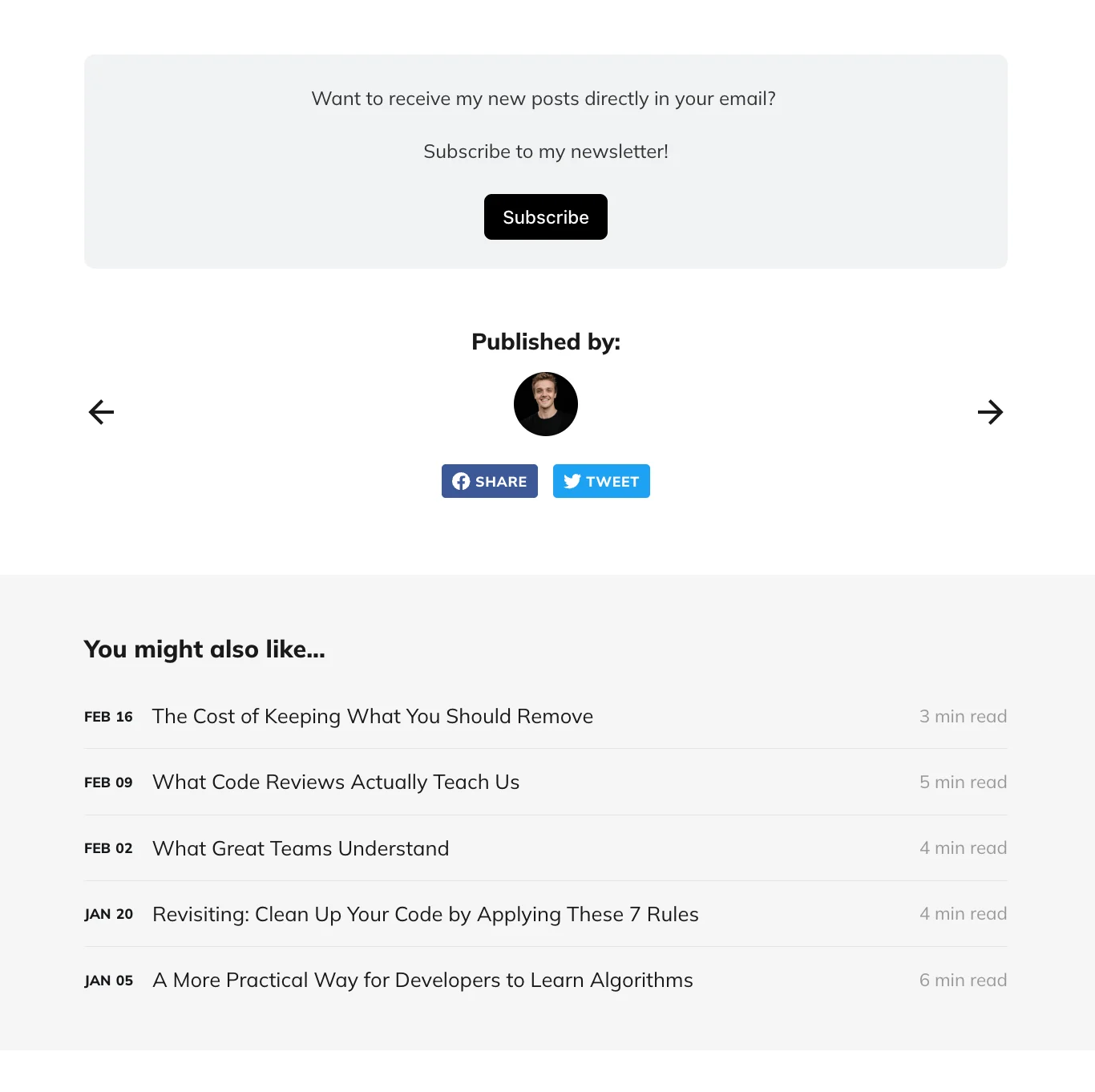Image resolution: width=1095 pixels, height=1092 pixels.
Task: Open the article about 7 clean code rules
Action: pos(425,914)
